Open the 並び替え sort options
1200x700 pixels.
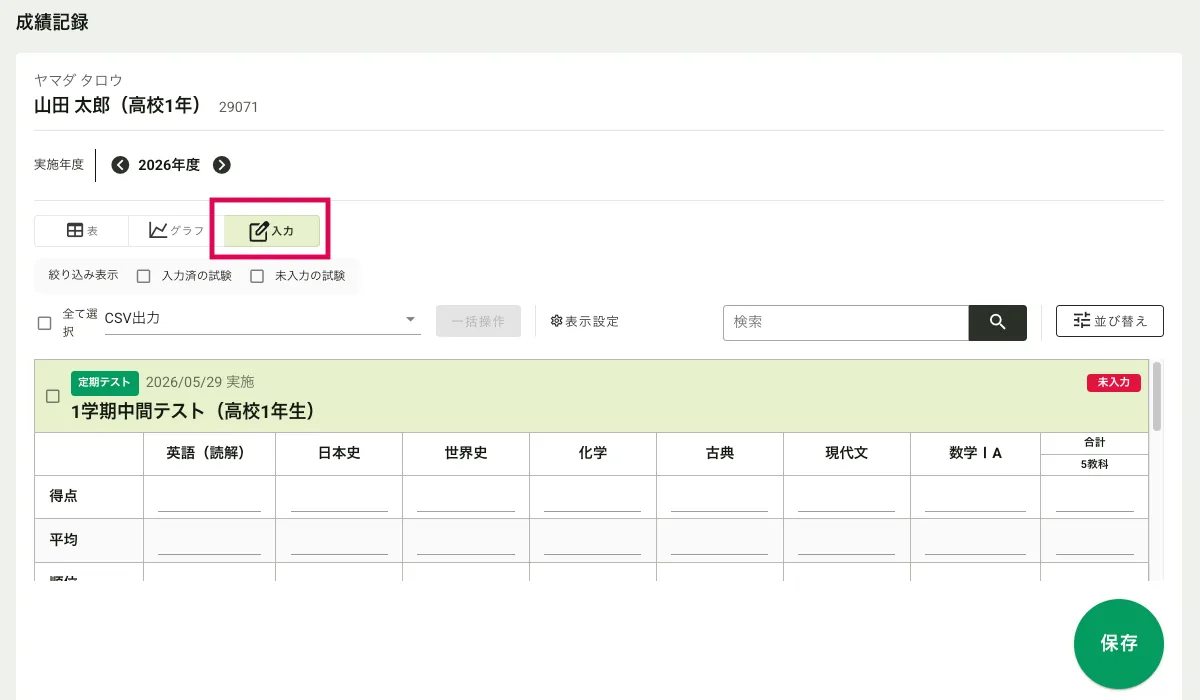click(x=1109, y=321)
